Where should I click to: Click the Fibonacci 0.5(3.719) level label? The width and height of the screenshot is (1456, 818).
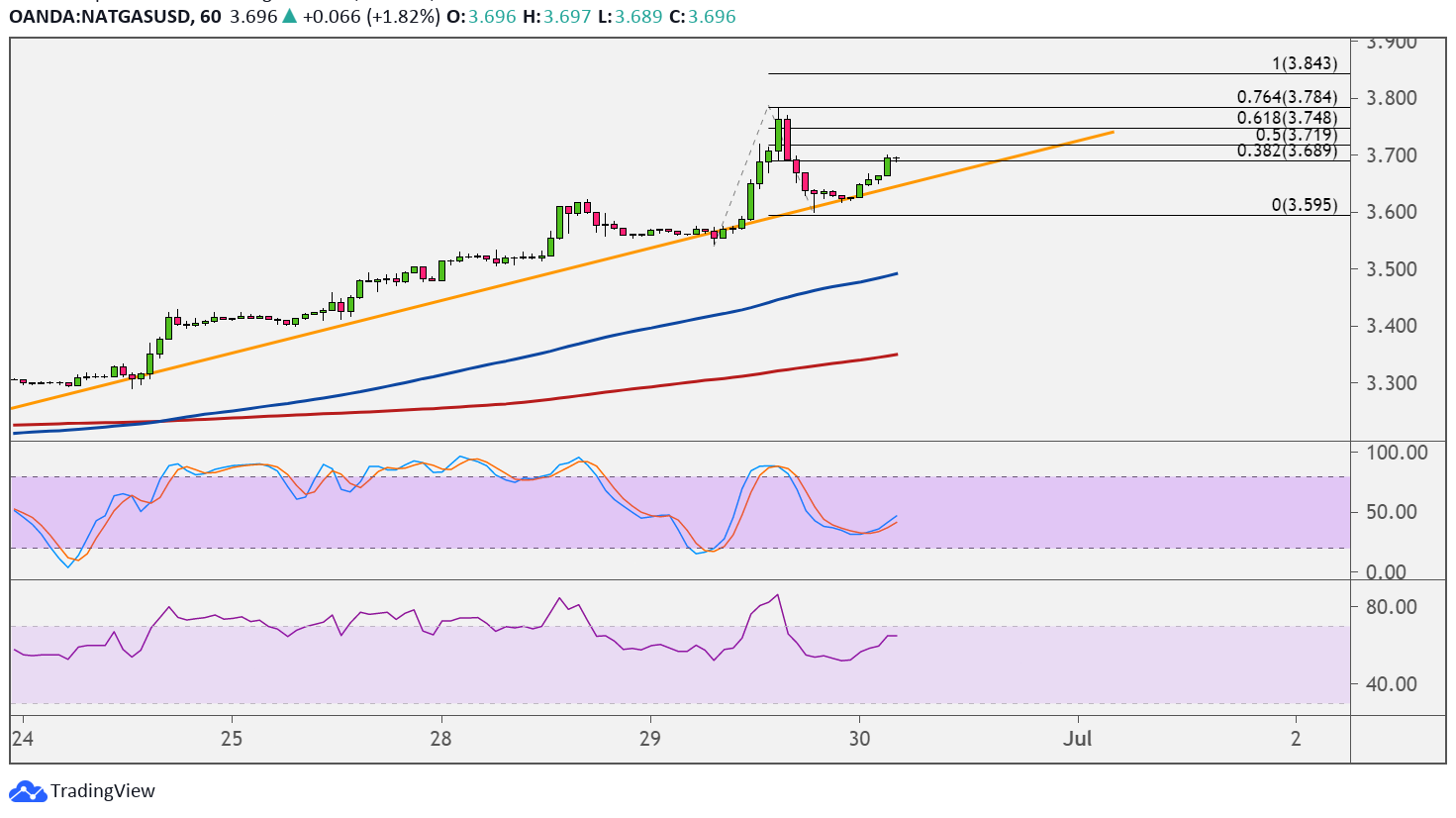(x=1297, y=135)
